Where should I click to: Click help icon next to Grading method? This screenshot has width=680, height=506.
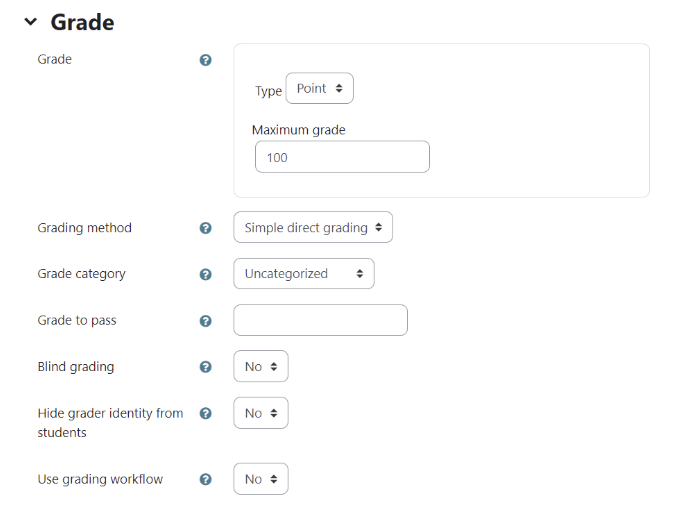(x=206, y=228)
